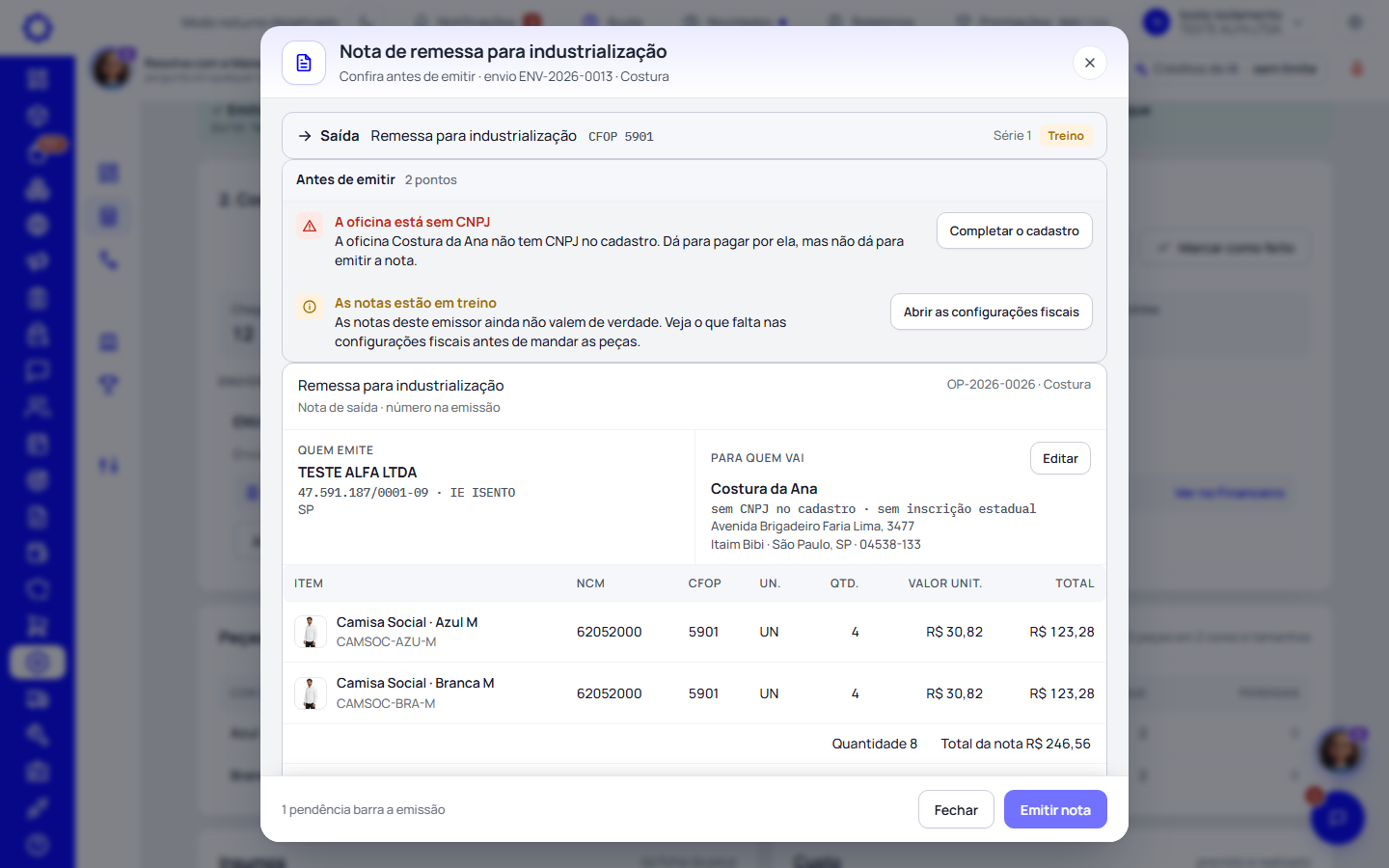1389x868 pixels.
Task: Open Camisa Social Azul M thumbnail
Action: pos(310,632)
